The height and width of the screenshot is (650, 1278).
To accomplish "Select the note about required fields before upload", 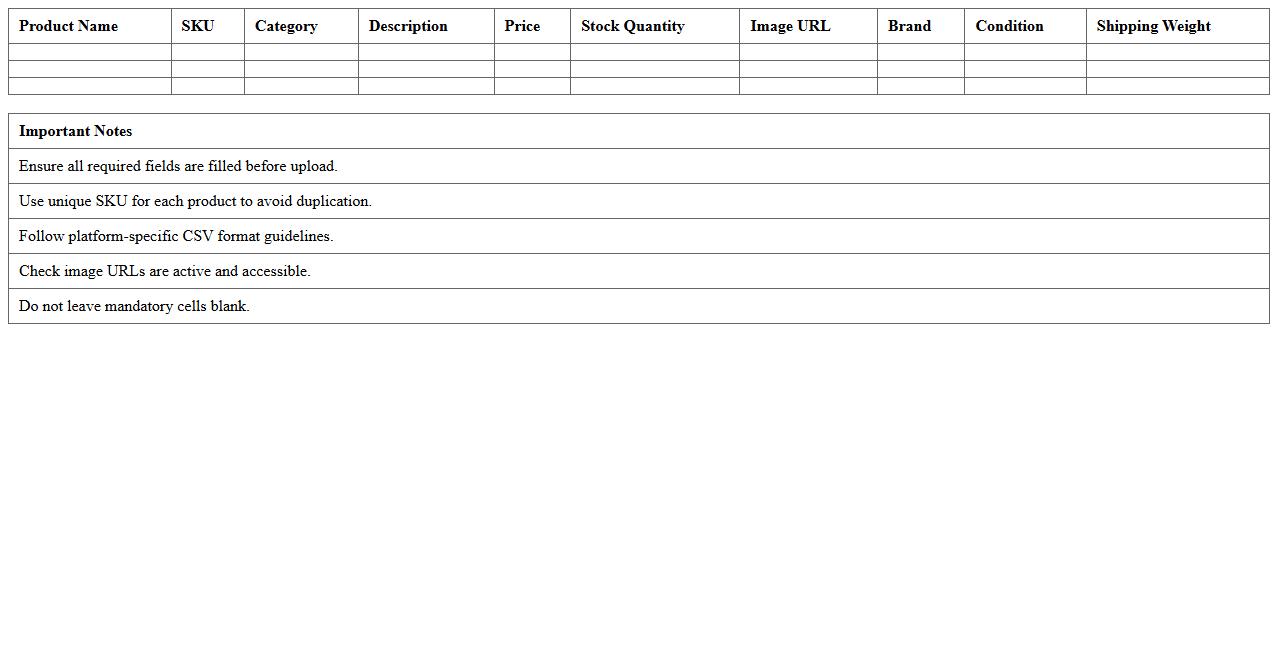I will (178, 166).
